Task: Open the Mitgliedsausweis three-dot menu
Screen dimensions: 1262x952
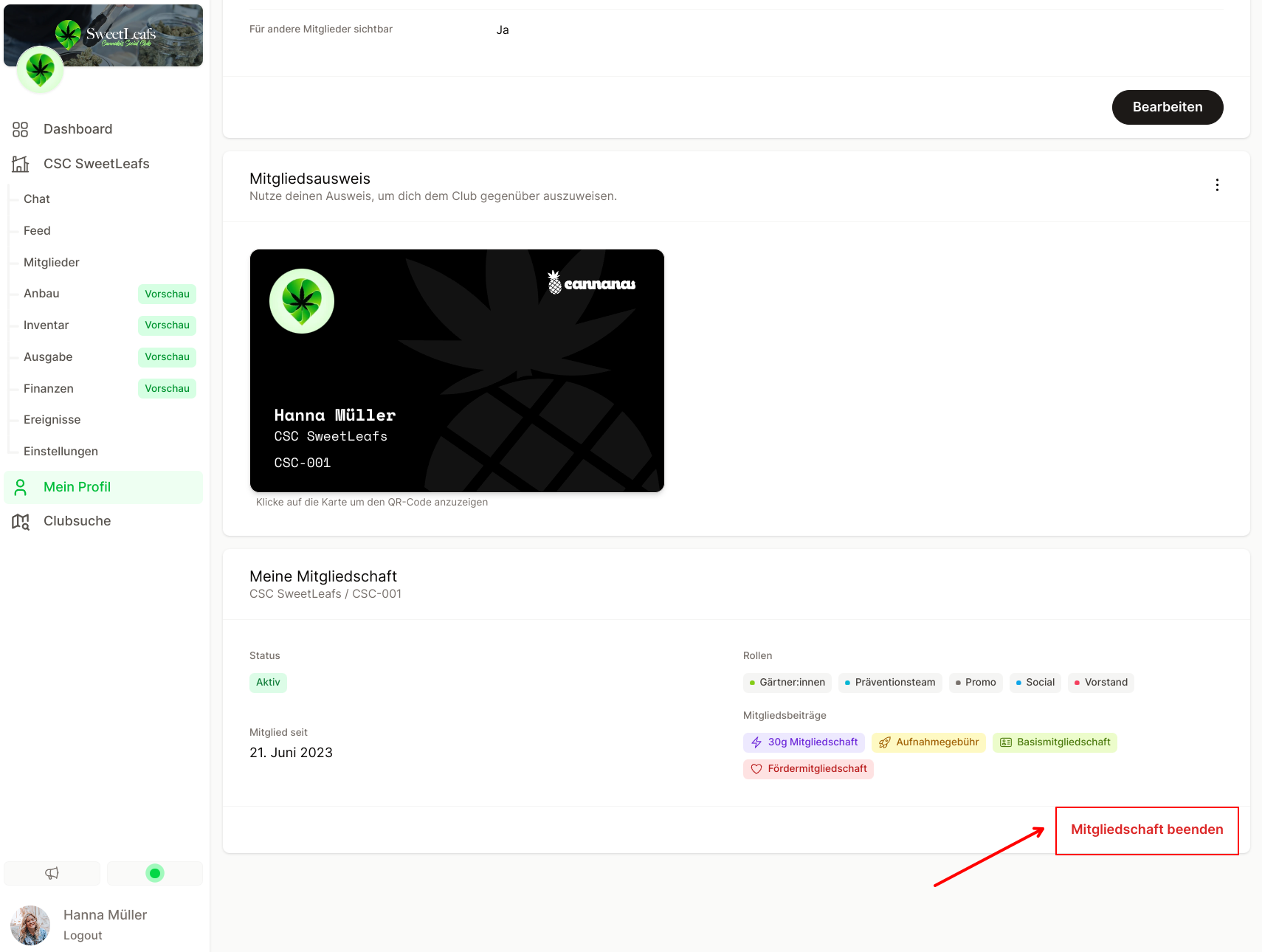Action: pos(1217,185)
